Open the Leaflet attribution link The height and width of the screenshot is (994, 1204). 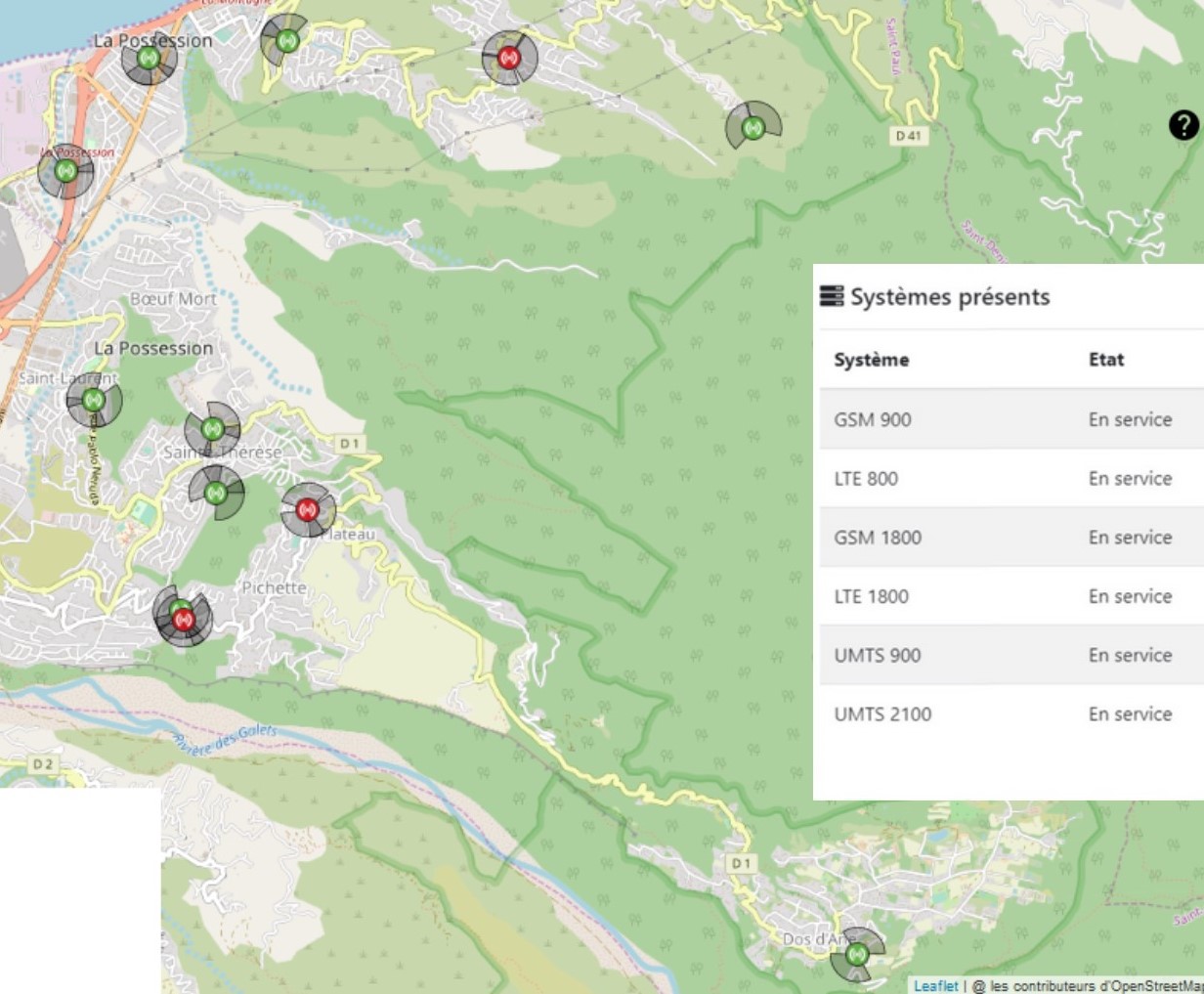pos(935,985)
